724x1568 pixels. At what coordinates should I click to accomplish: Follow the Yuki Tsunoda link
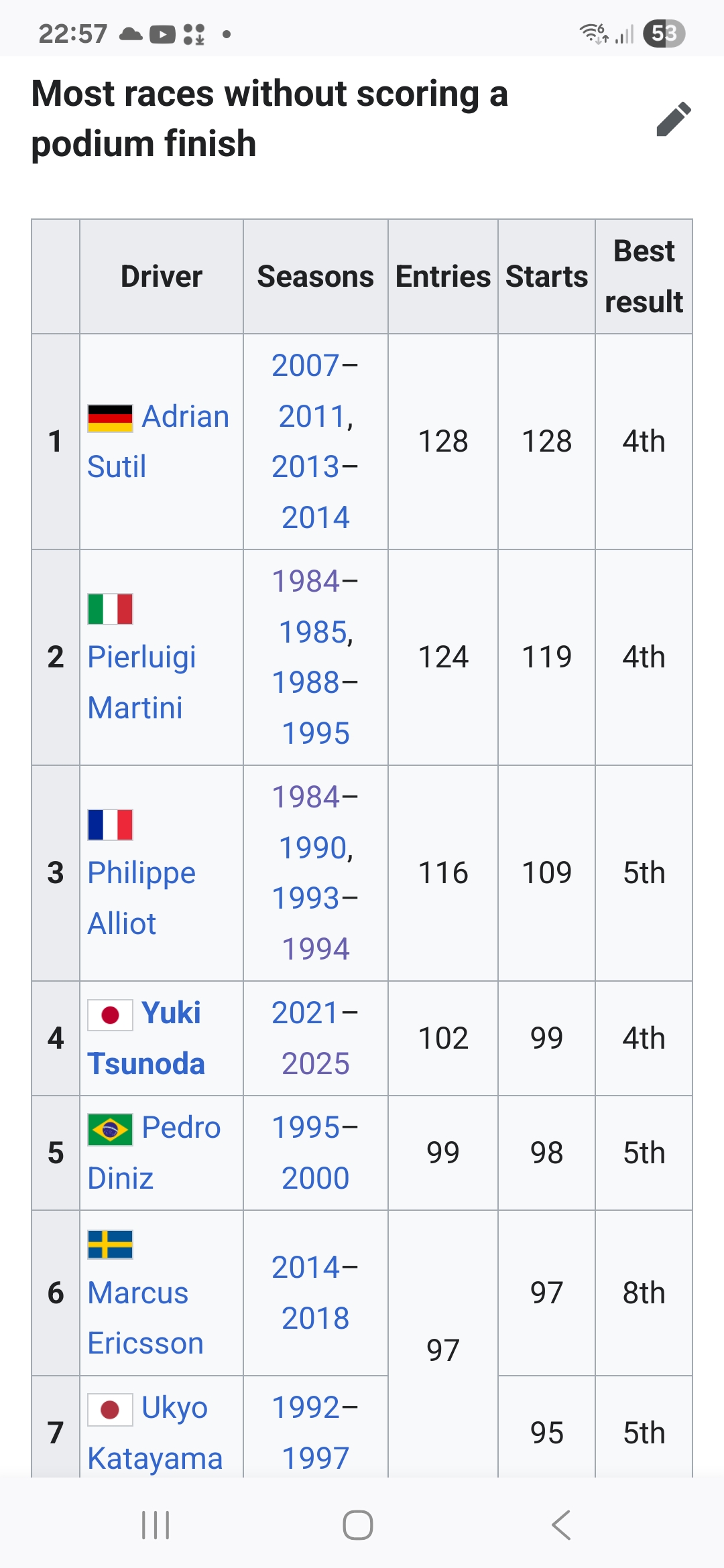click(x=146, y=1039)
